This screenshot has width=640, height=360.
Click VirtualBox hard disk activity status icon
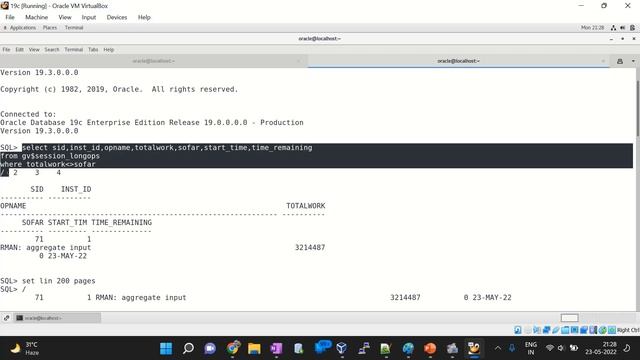point(518,330)
